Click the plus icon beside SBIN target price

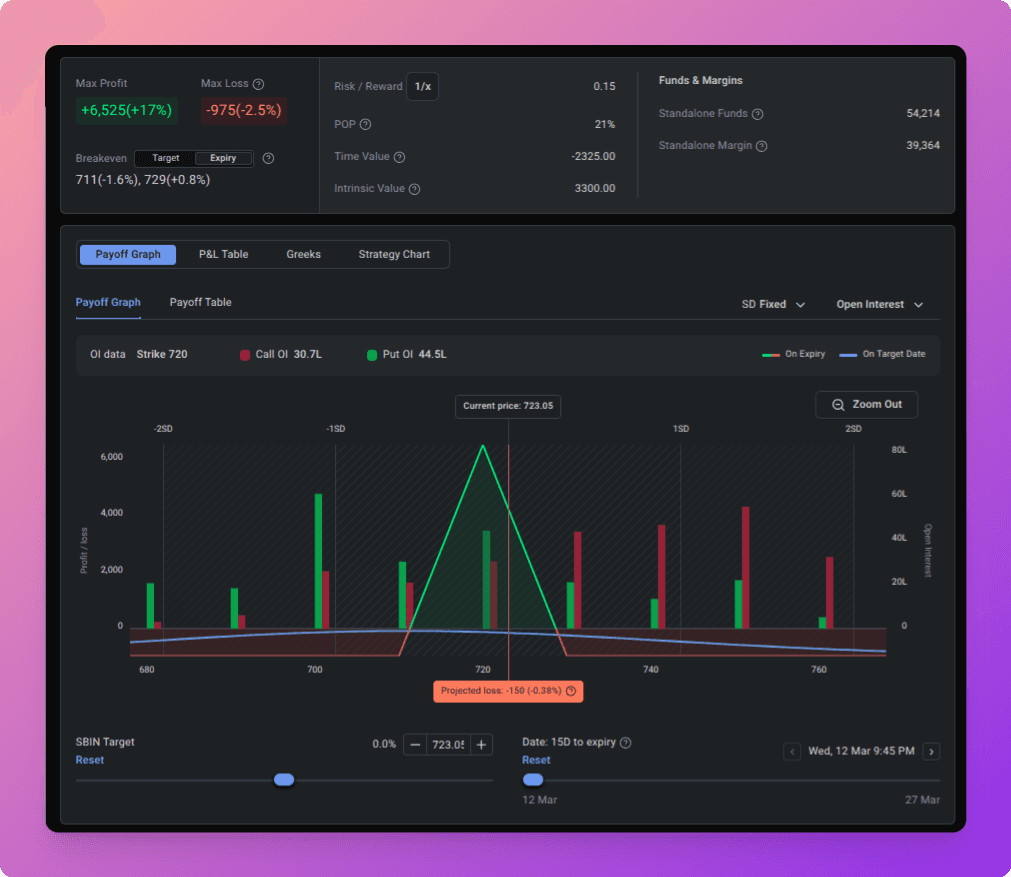[482, 745]
